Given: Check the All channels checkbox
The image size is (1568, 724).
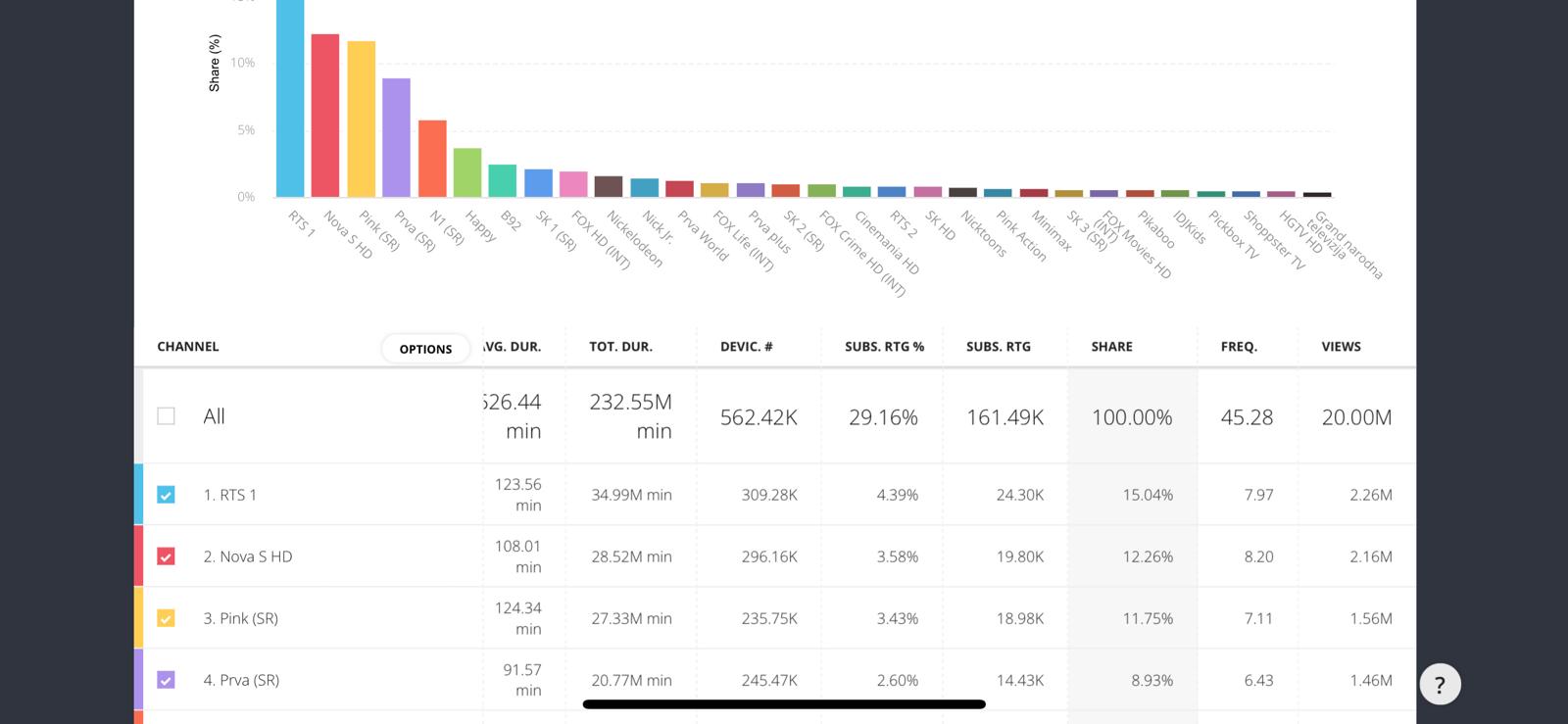Looking at the screenshot, I should (167, 416).
